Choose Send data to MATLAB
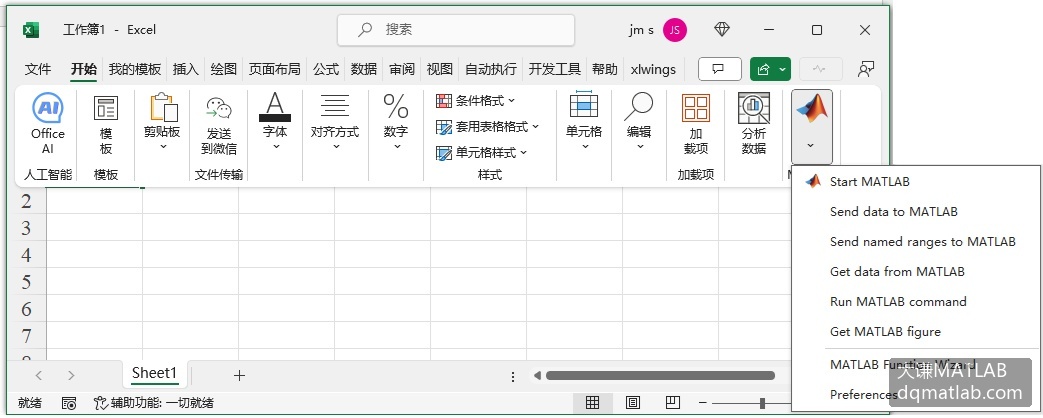Screen dimensions: 1043x418 click(x=893, y=212)
